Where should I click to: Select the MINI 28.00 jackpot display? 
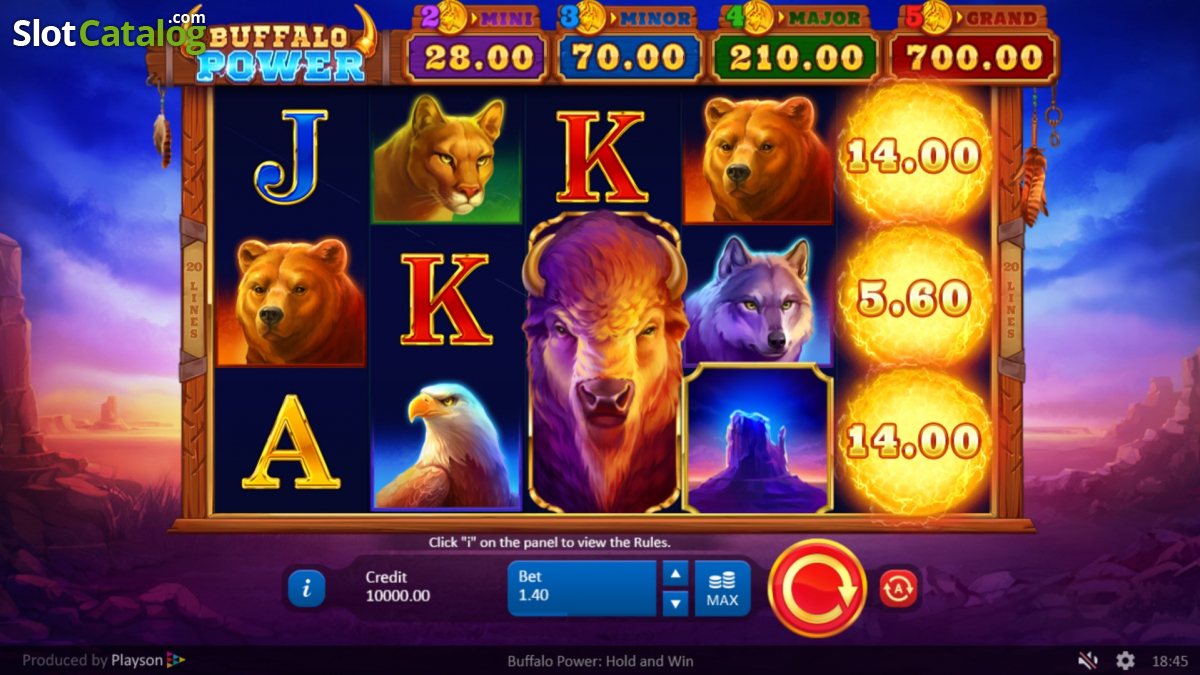pos(476,45)
